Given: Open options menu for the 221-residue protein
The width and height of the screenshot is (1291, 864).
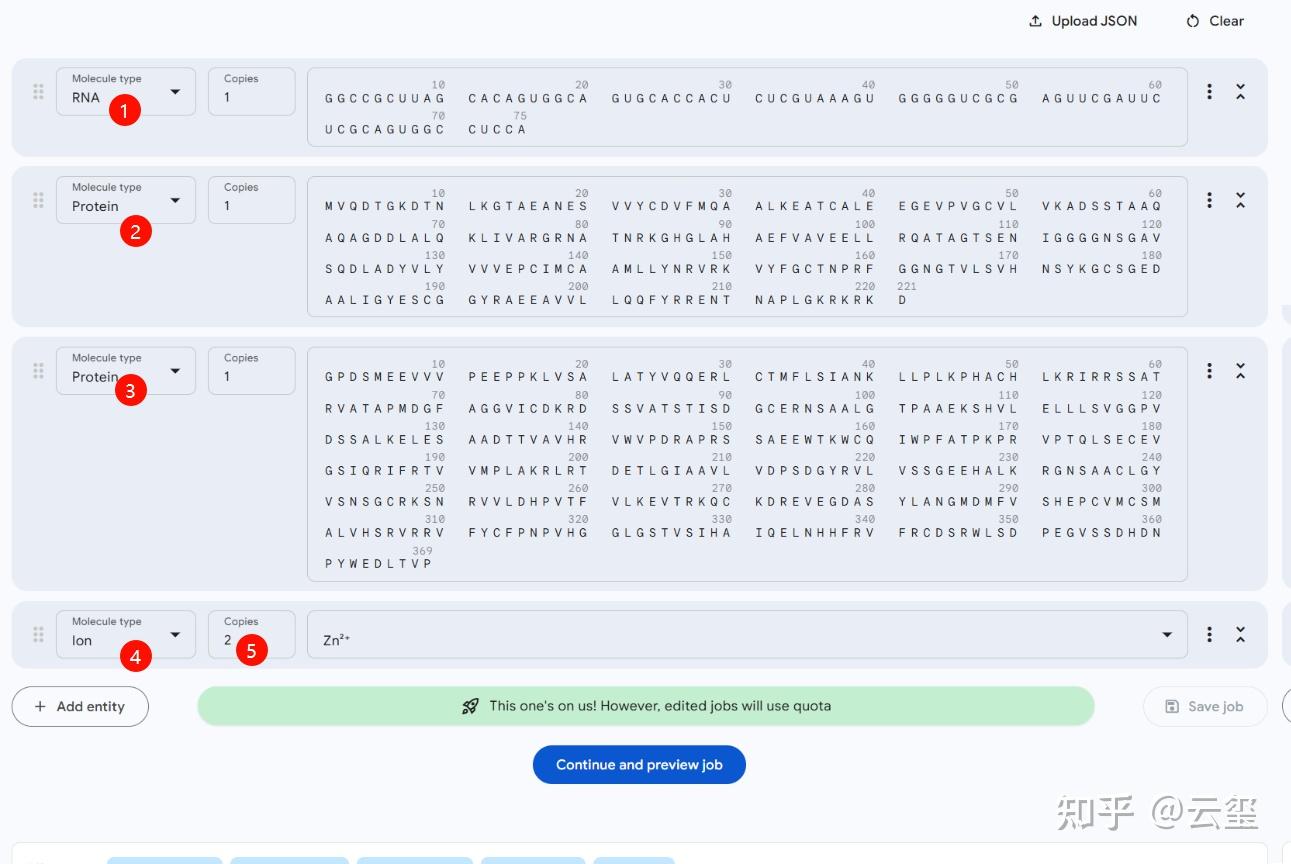Looking at the screenshot, I should pyautogui.click(x=1209, y=200).
